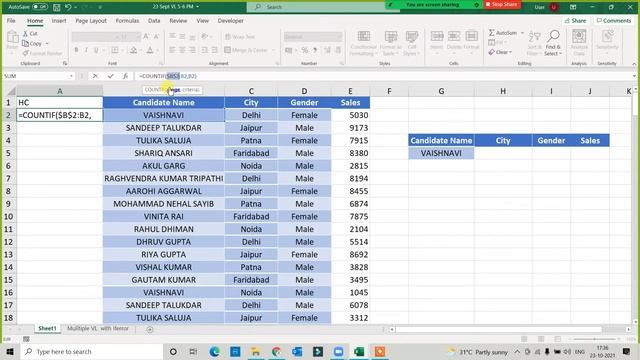640x360 pixels.
Task: Open Format as Table gallery
Action: point(391,43)
